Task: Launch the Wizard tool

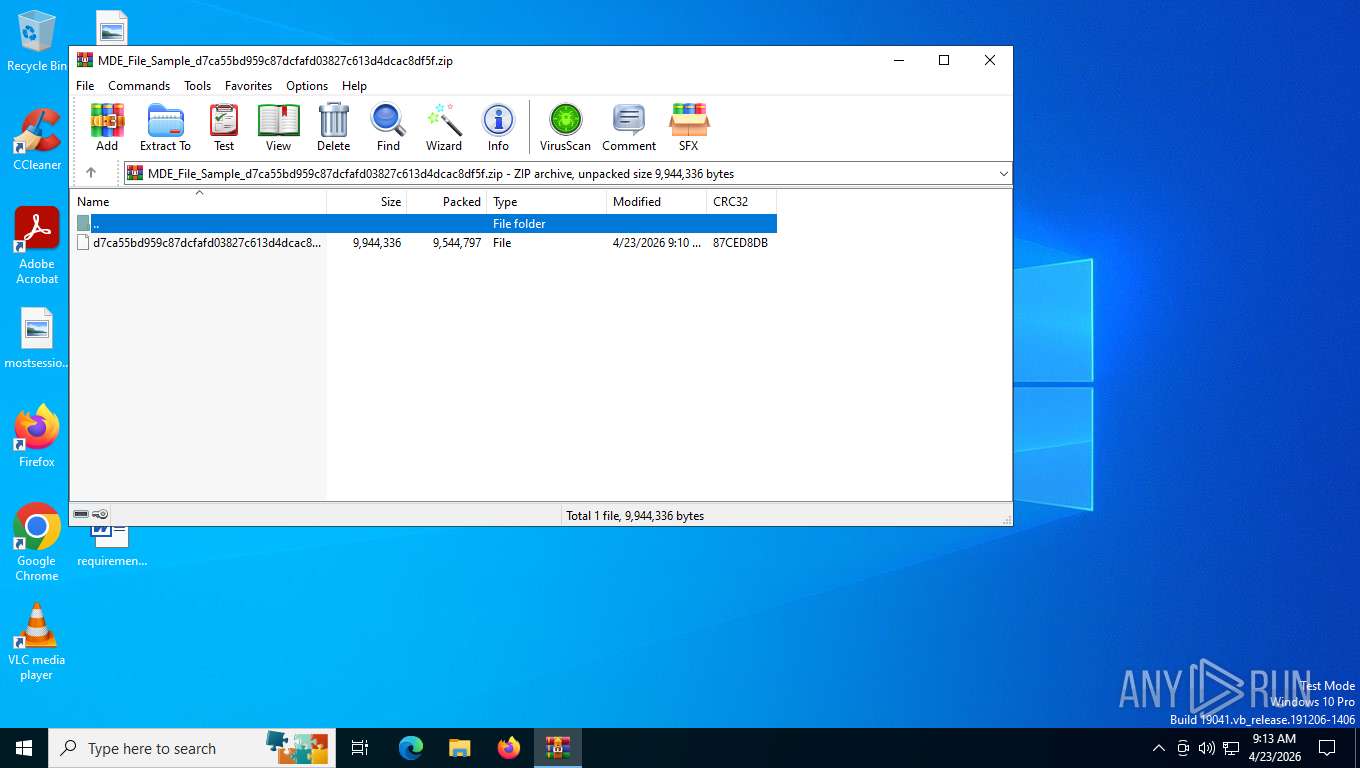Action: pos(443,127)
